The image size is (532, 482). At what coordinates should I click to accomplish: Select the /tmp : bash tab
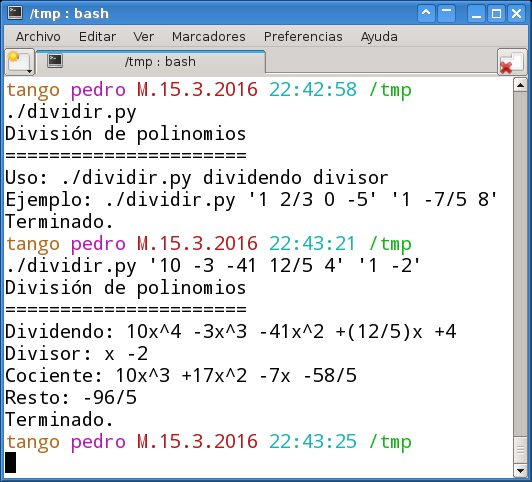151,62
